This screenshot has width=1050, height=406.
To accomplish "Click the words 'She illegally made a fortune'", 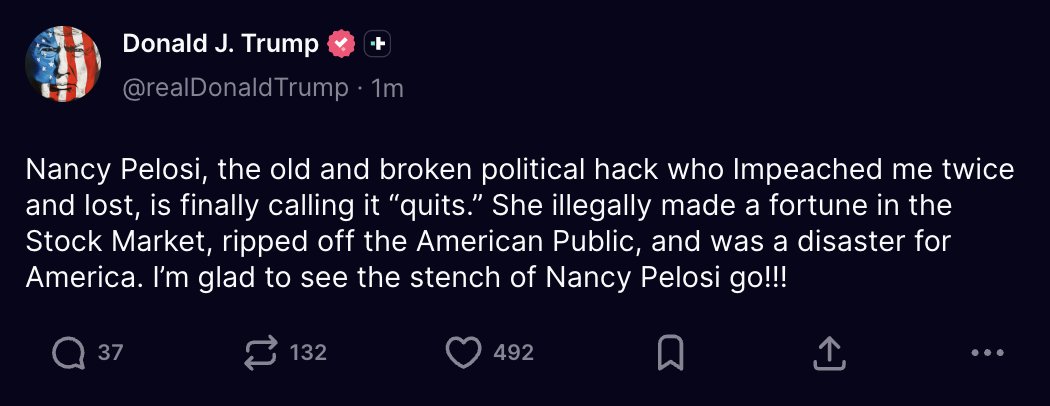I will (613, 205).
